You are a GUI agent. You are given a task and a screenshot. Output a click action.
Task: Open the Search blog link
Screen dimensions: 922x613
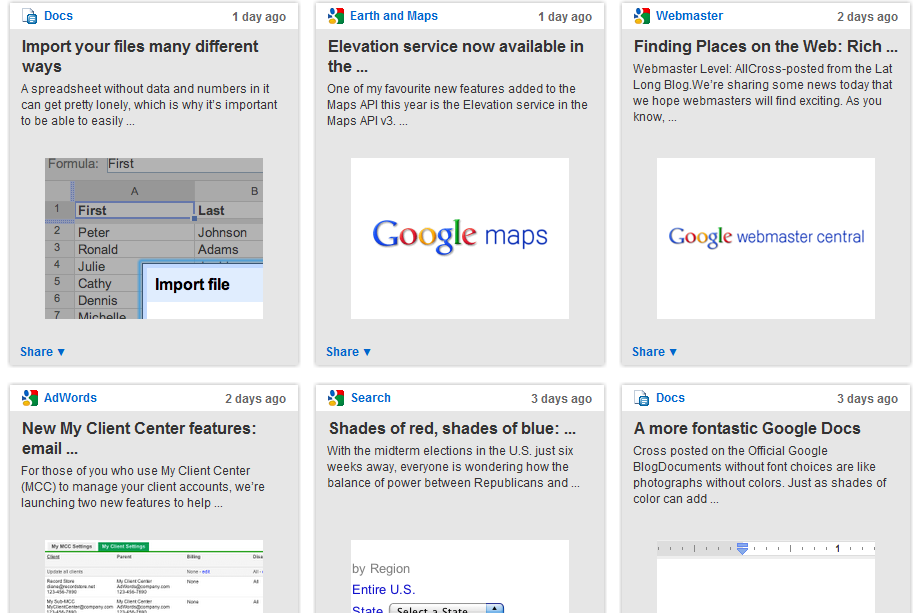pyautogui.click(x=370, y=398)
